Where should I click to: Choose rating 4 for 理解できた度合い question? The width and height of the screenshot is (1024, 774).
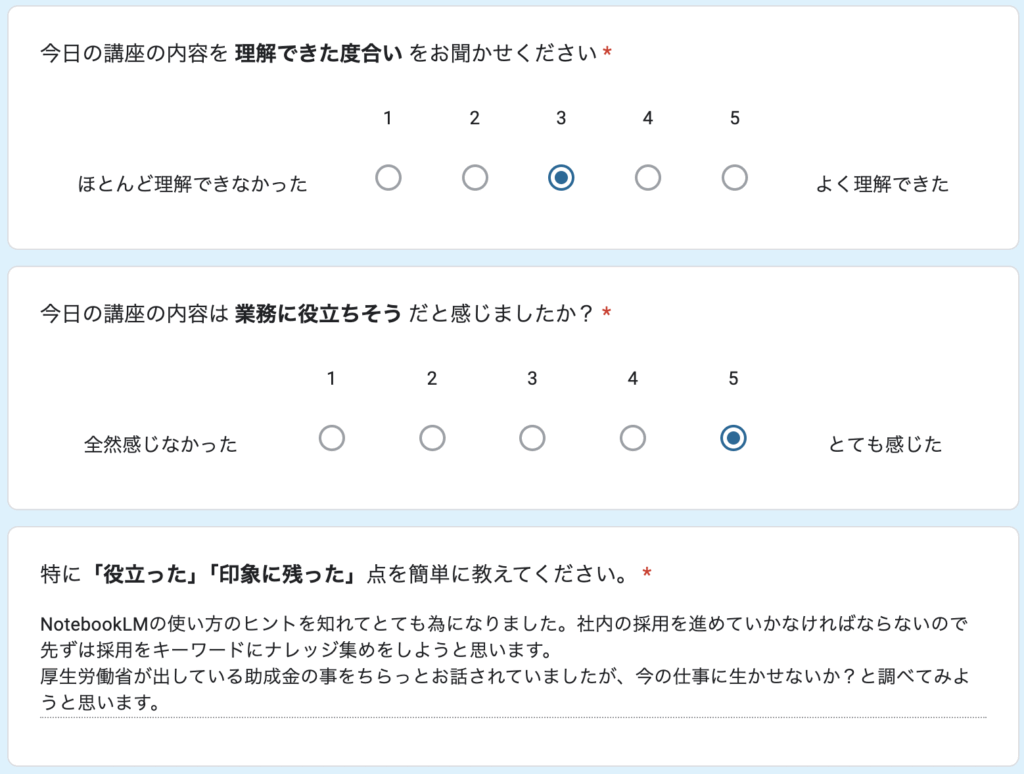click(648, 178)
